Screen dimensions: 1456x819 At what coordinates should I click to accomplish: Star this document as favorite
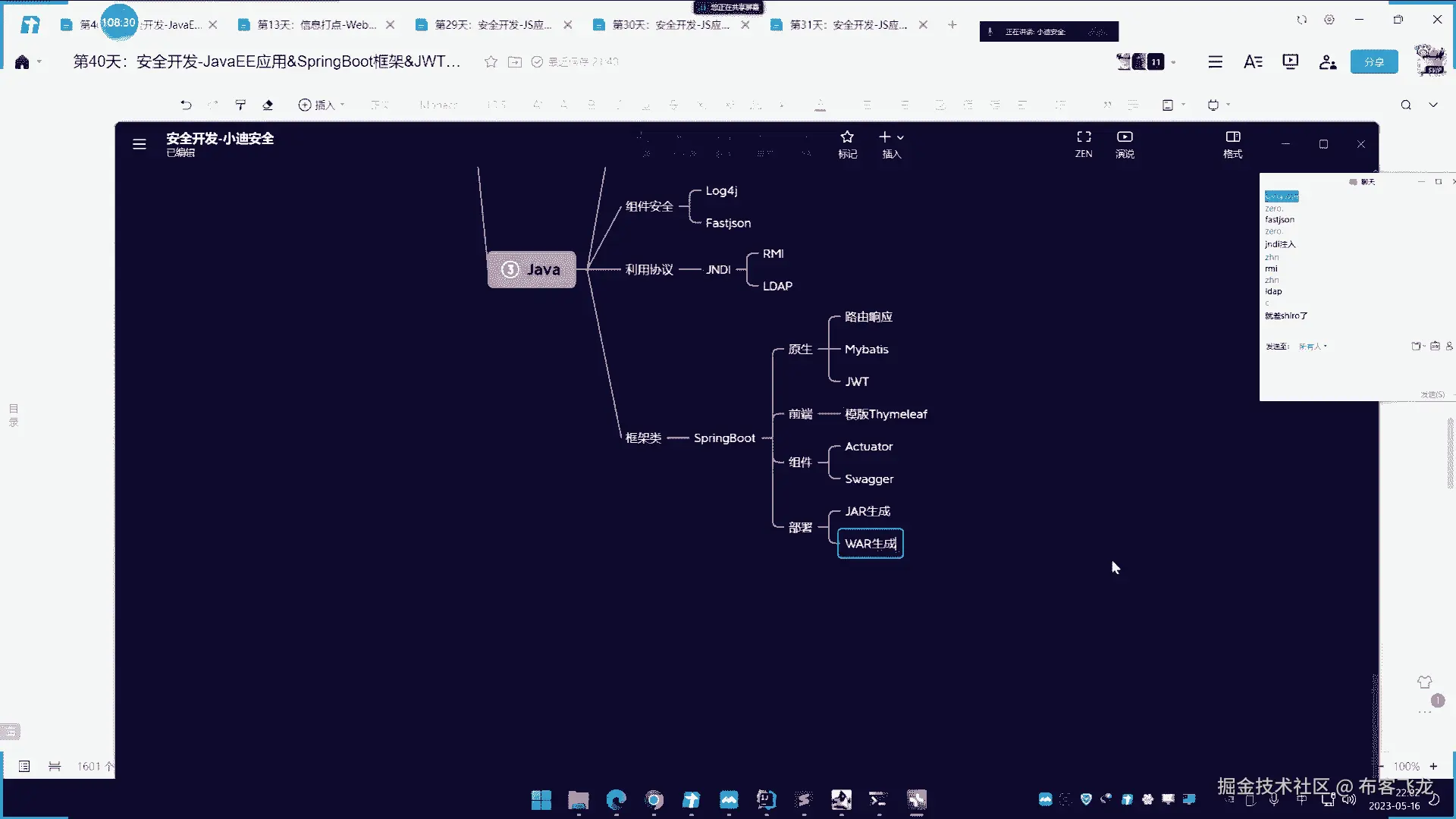pos(491,61)
